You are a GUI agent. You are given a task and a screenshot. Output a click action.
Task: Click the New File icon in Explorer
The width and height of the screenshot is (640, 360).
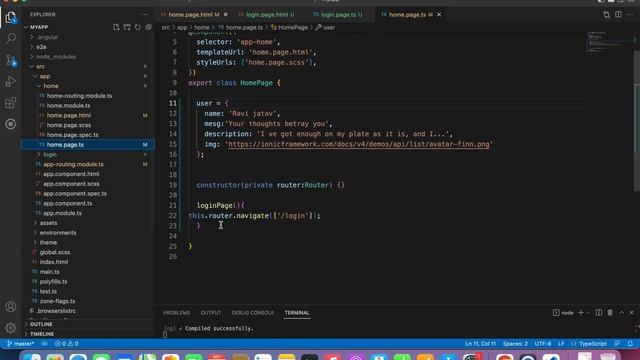(116, 27)
